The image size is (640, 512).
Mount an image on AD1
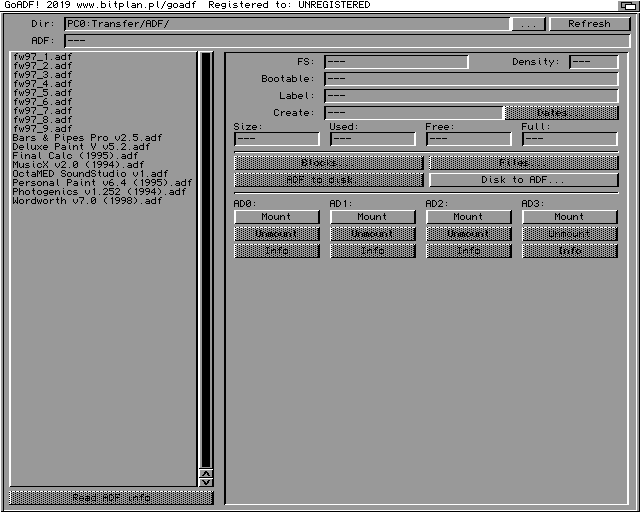373,217
